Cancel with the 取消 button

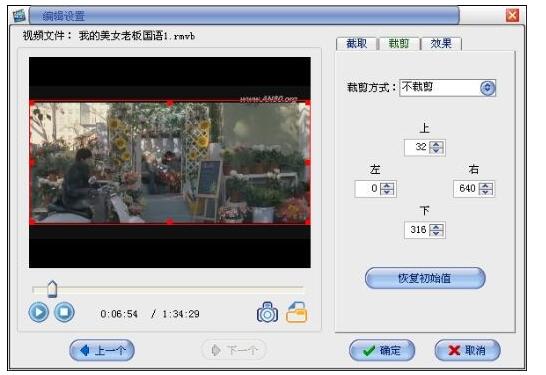[467, 350]
